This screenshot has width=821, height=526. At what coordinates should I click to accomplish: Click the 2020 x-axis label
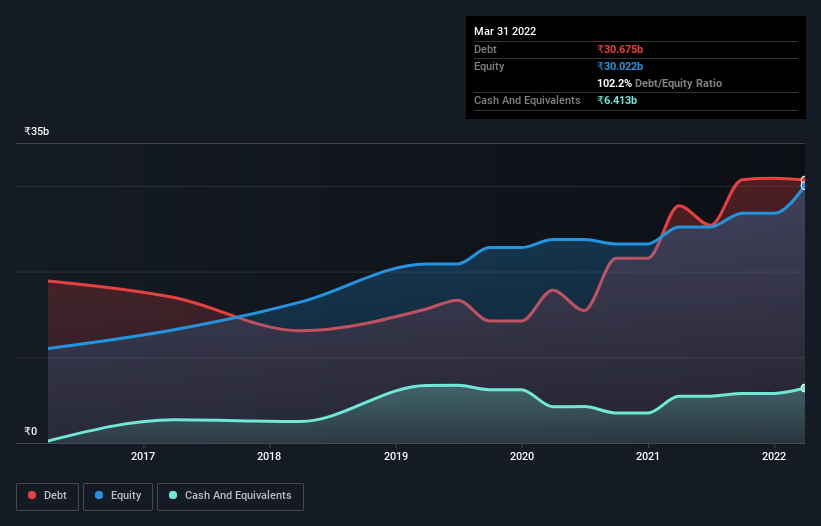(522, 456)
